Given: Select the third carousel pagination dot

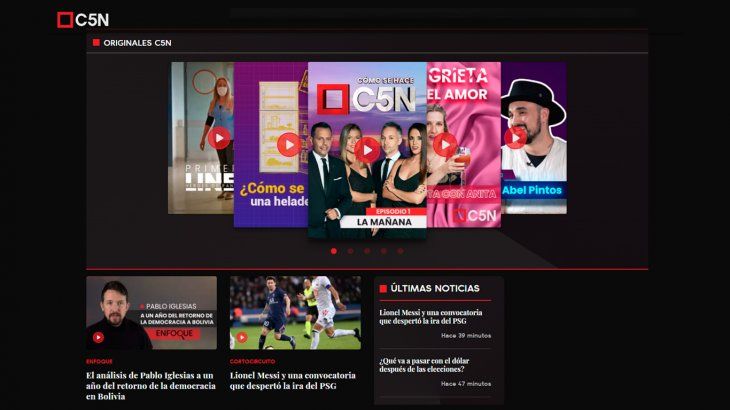Looking at the screenshot, I should [x=367, y=251].
